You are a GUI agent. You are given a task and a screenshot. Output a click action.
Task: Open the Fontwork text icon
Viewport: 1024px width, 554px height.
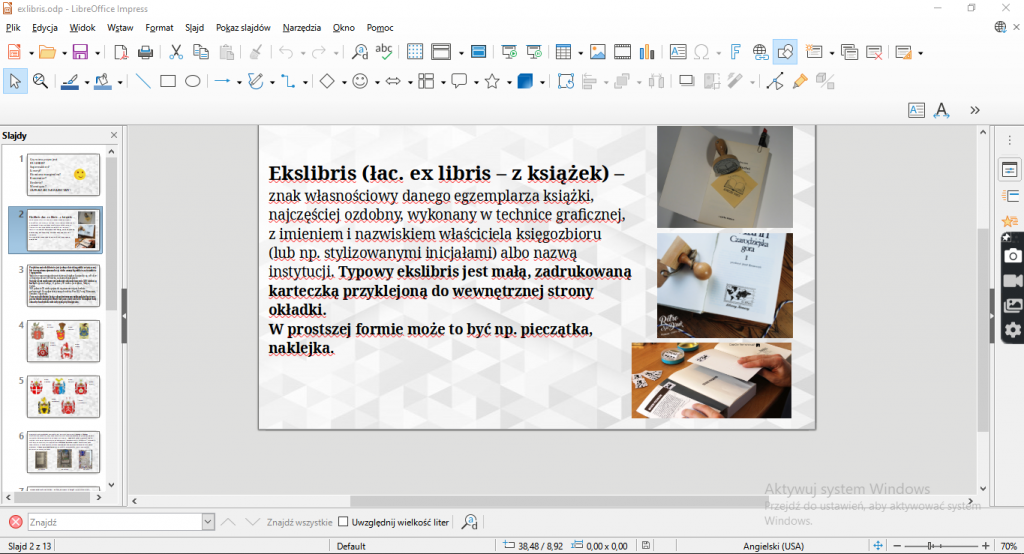point(736,52)
